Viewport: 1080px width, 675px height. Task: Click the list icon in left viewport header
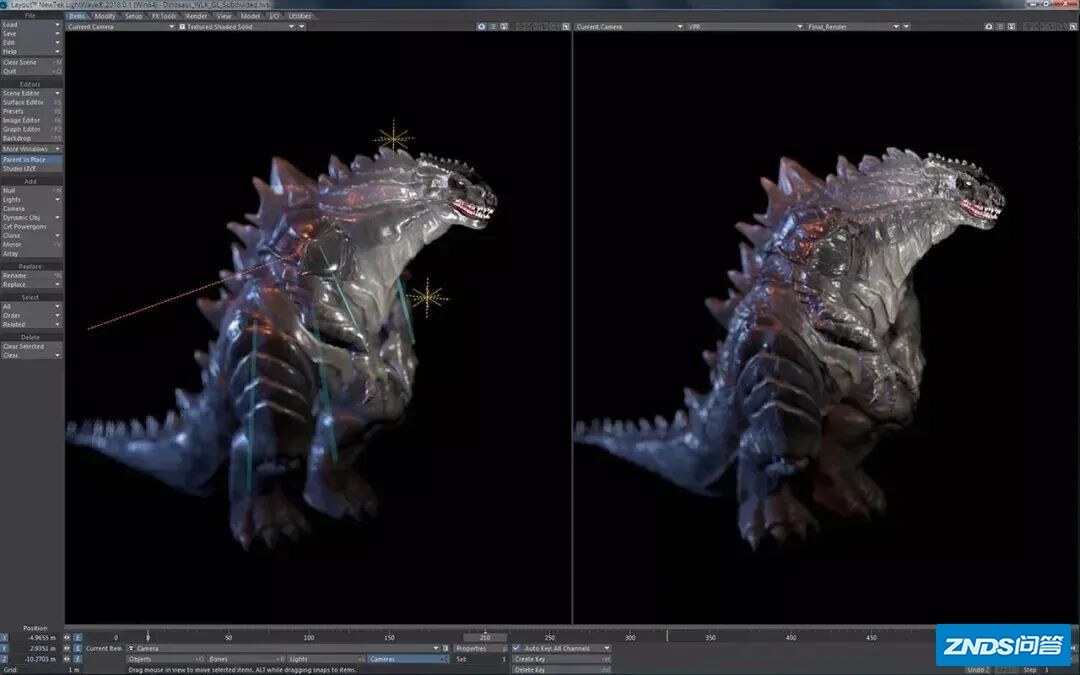point(493,27)
